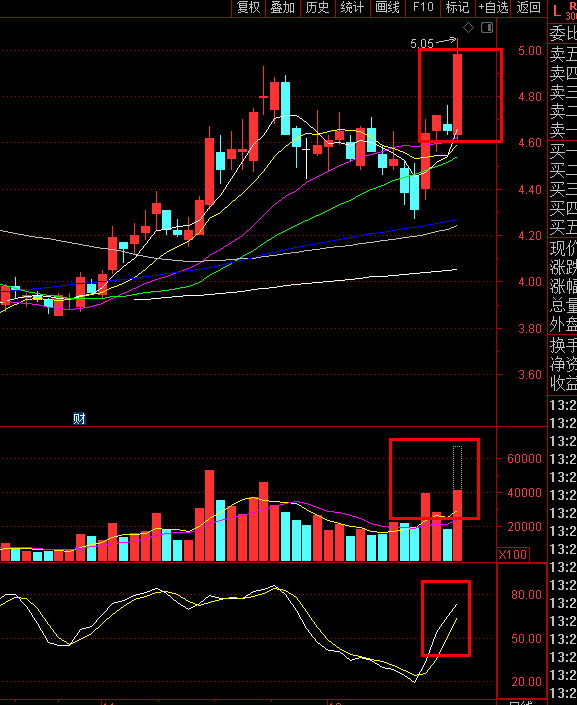Click the 4.20 price axis label
The height and width of the screenshot is (705, 577).
coord(530,236)
